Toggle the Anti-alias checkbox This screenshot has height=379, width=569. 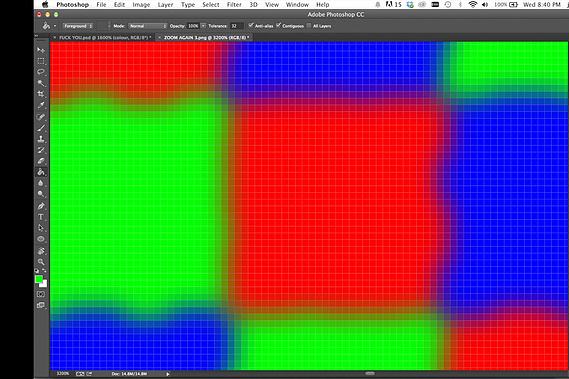pos(251,25)
